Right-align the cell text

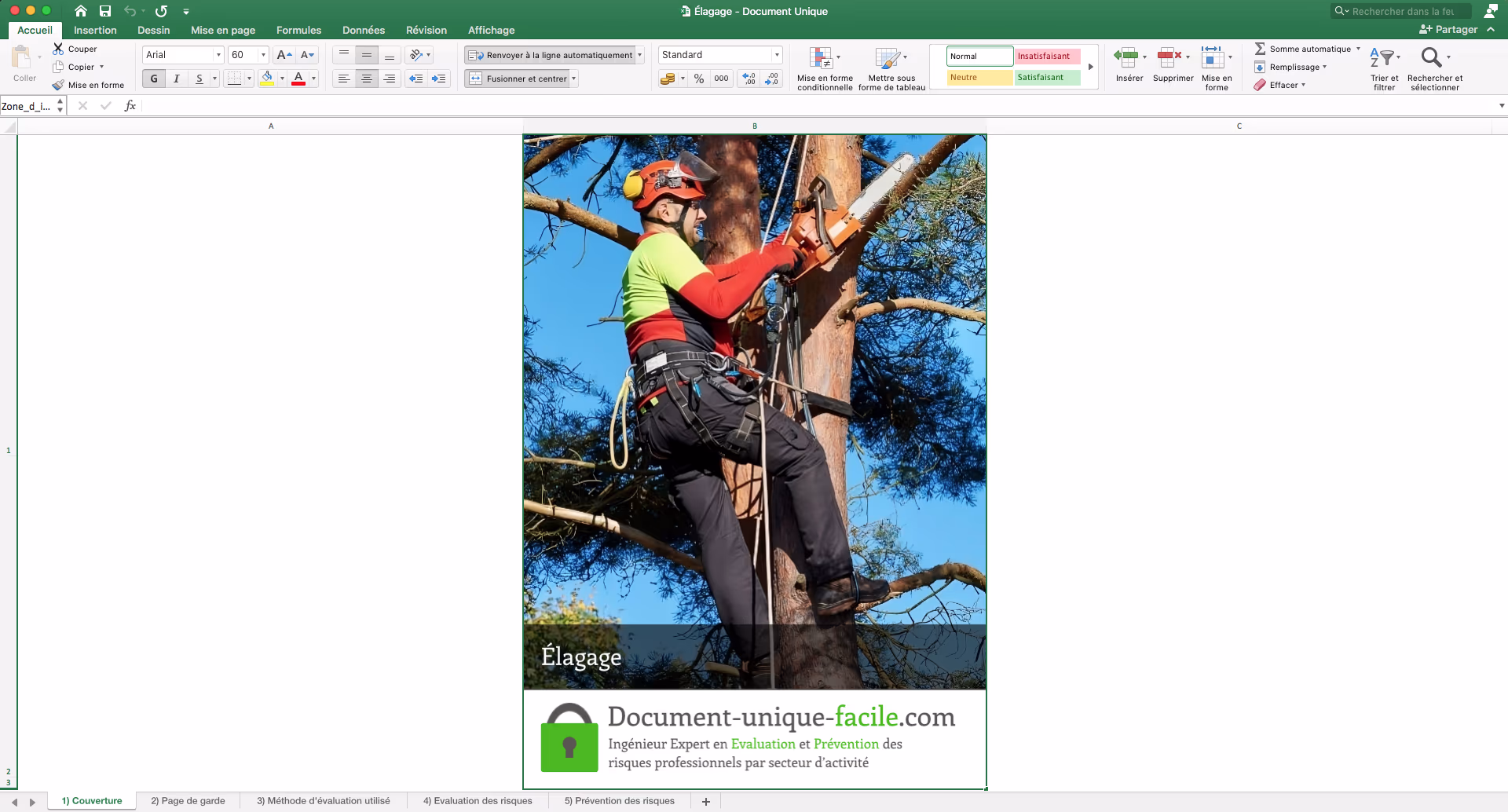(390, 79)
